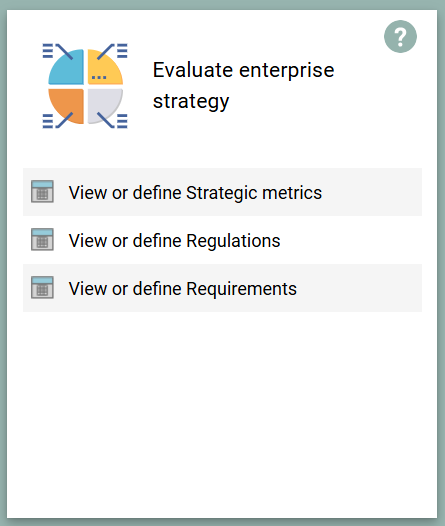Click the gray quadrant of the chart icon

coord(104,105)
